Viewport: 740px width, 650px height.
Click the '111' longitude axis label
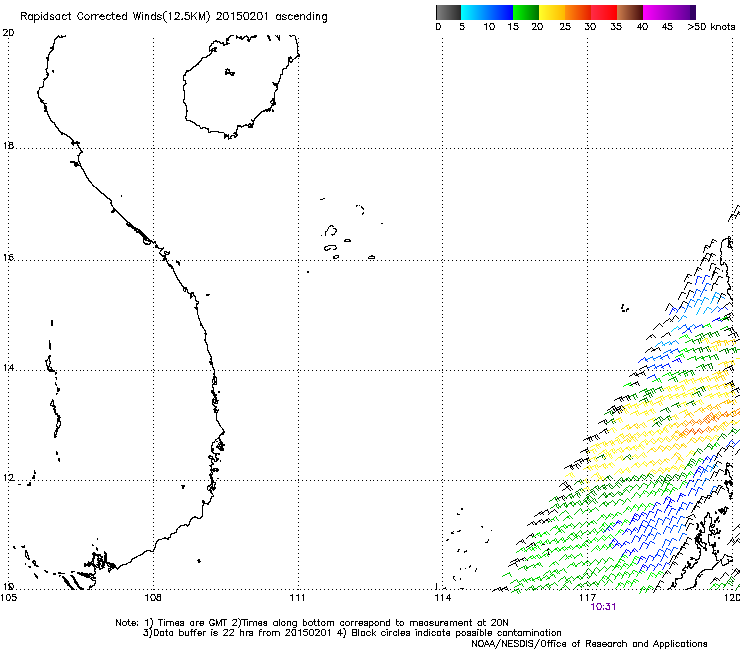point(297,598)
